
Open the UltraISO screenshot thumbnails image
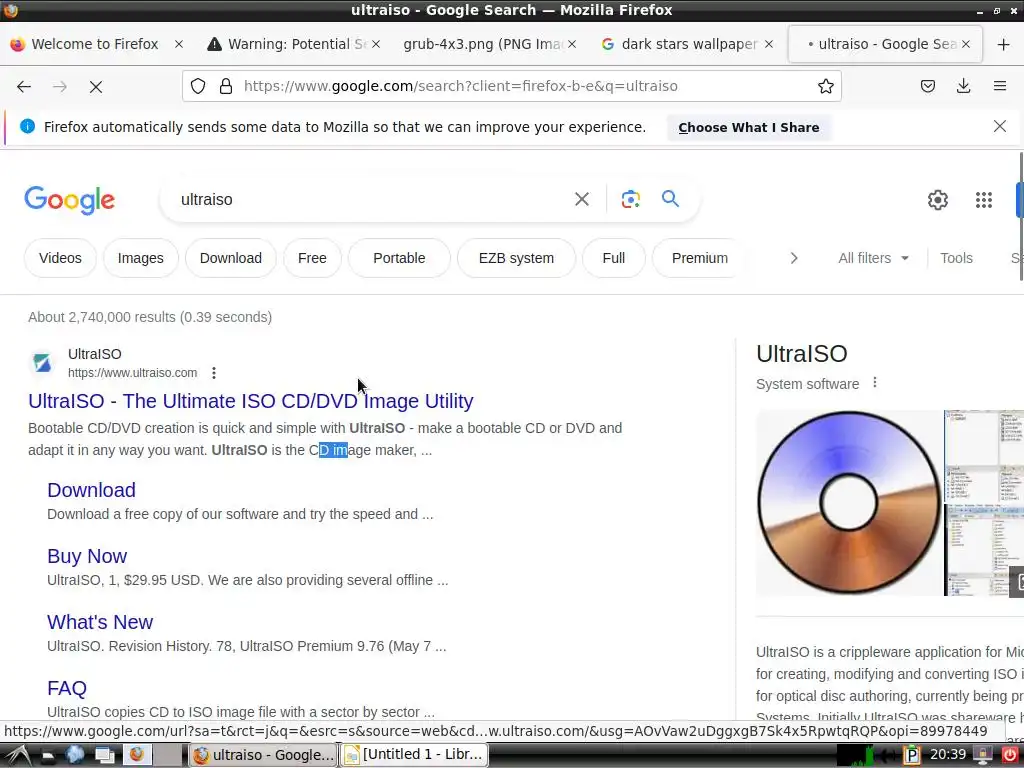point(984,503)
